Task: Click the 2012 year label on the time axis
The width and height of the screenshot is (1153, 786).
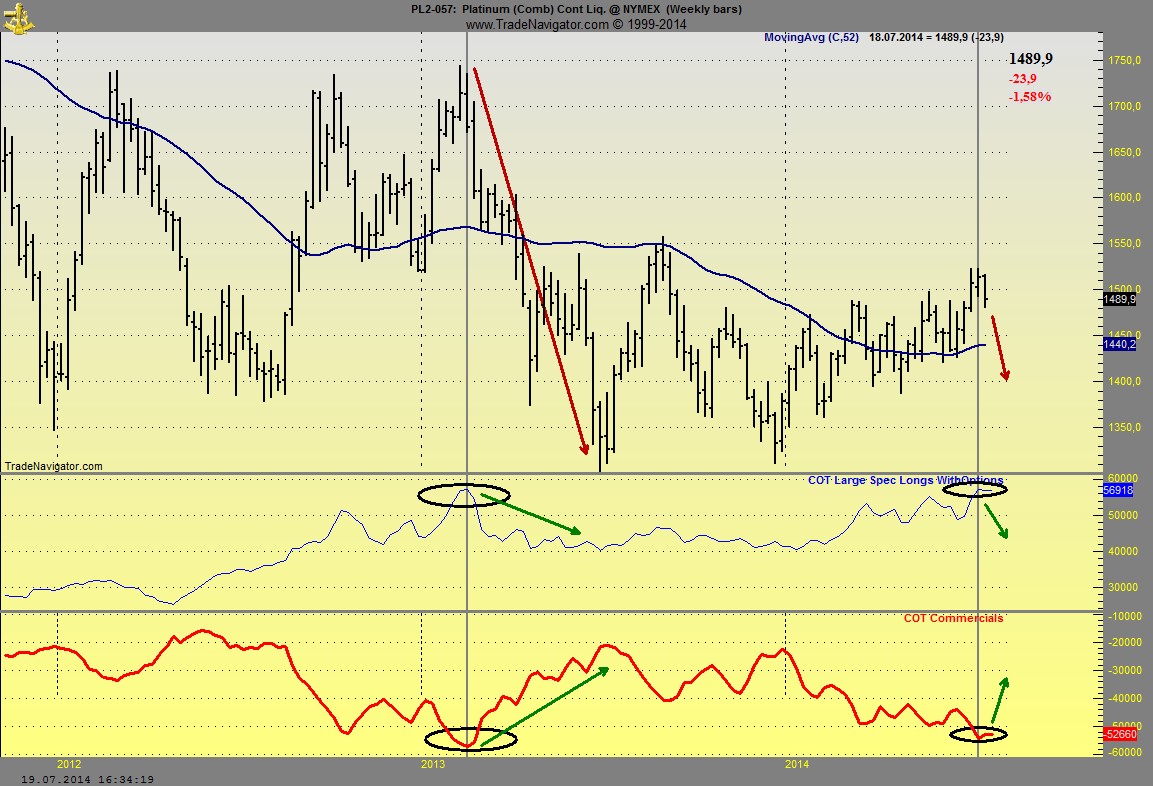Action: pyautogui.click(x=69, y=764)
